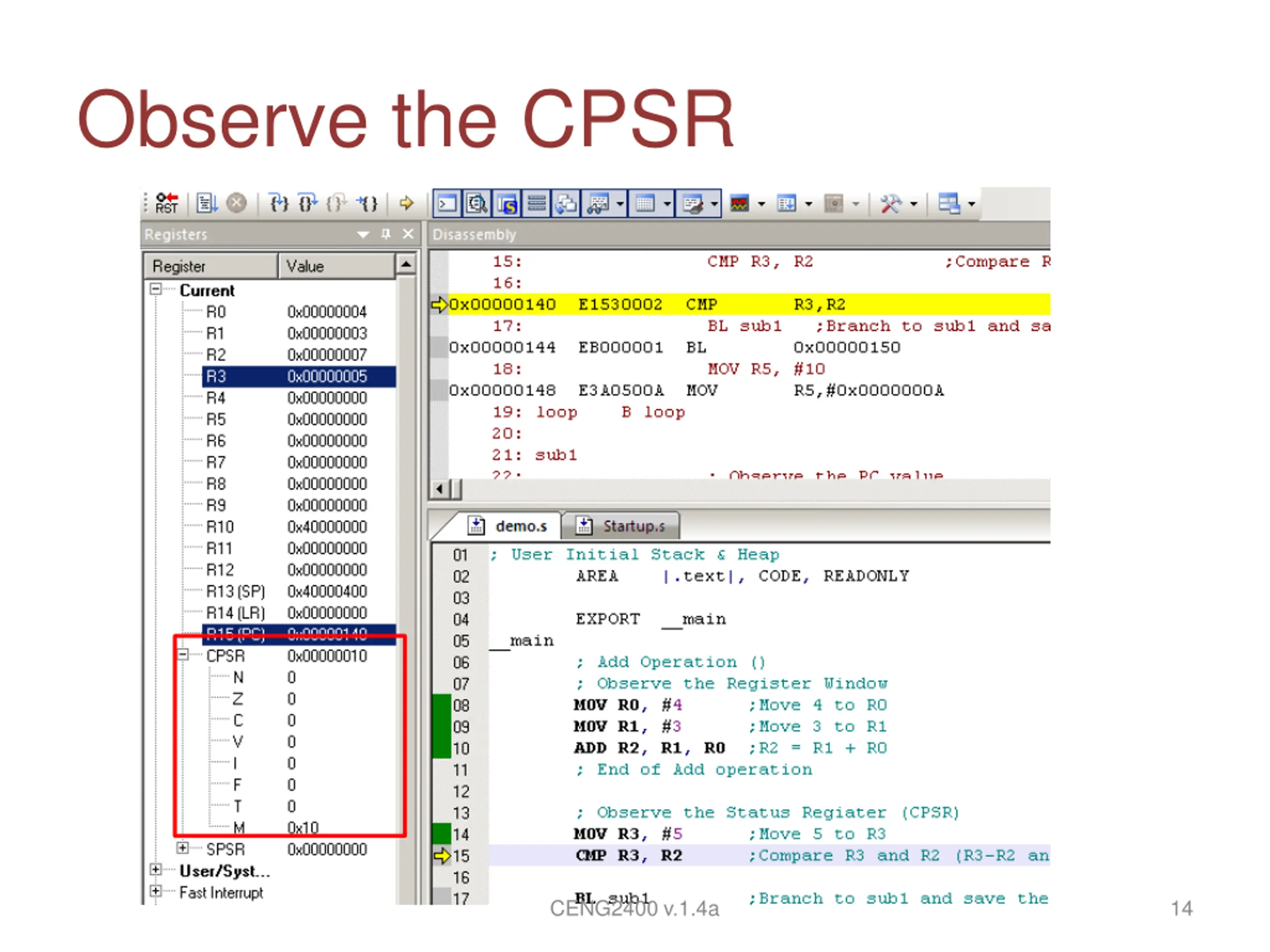Toggle the Registers Window icon
Viewport: 1270px width, 952px height.
pos(537,204)
